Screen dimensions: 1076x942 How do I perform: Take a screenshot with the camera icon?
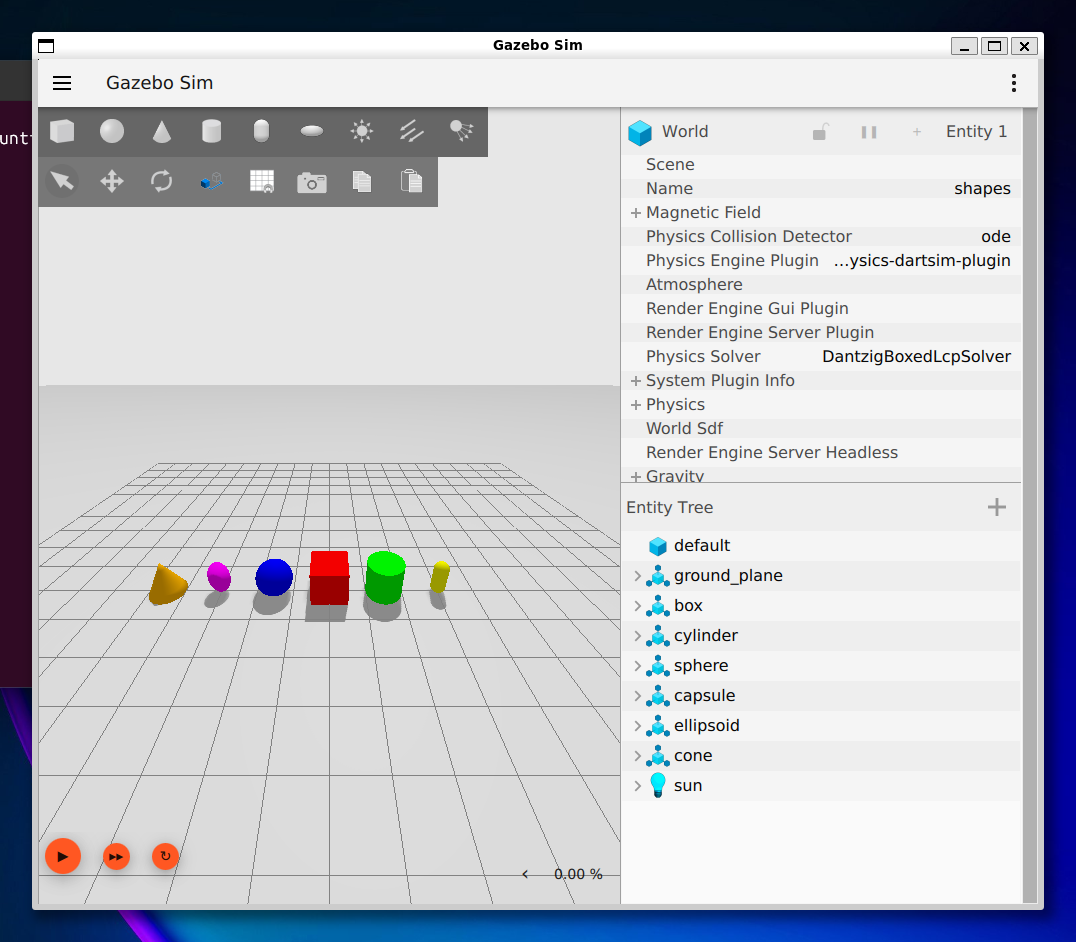pos(312,182)
